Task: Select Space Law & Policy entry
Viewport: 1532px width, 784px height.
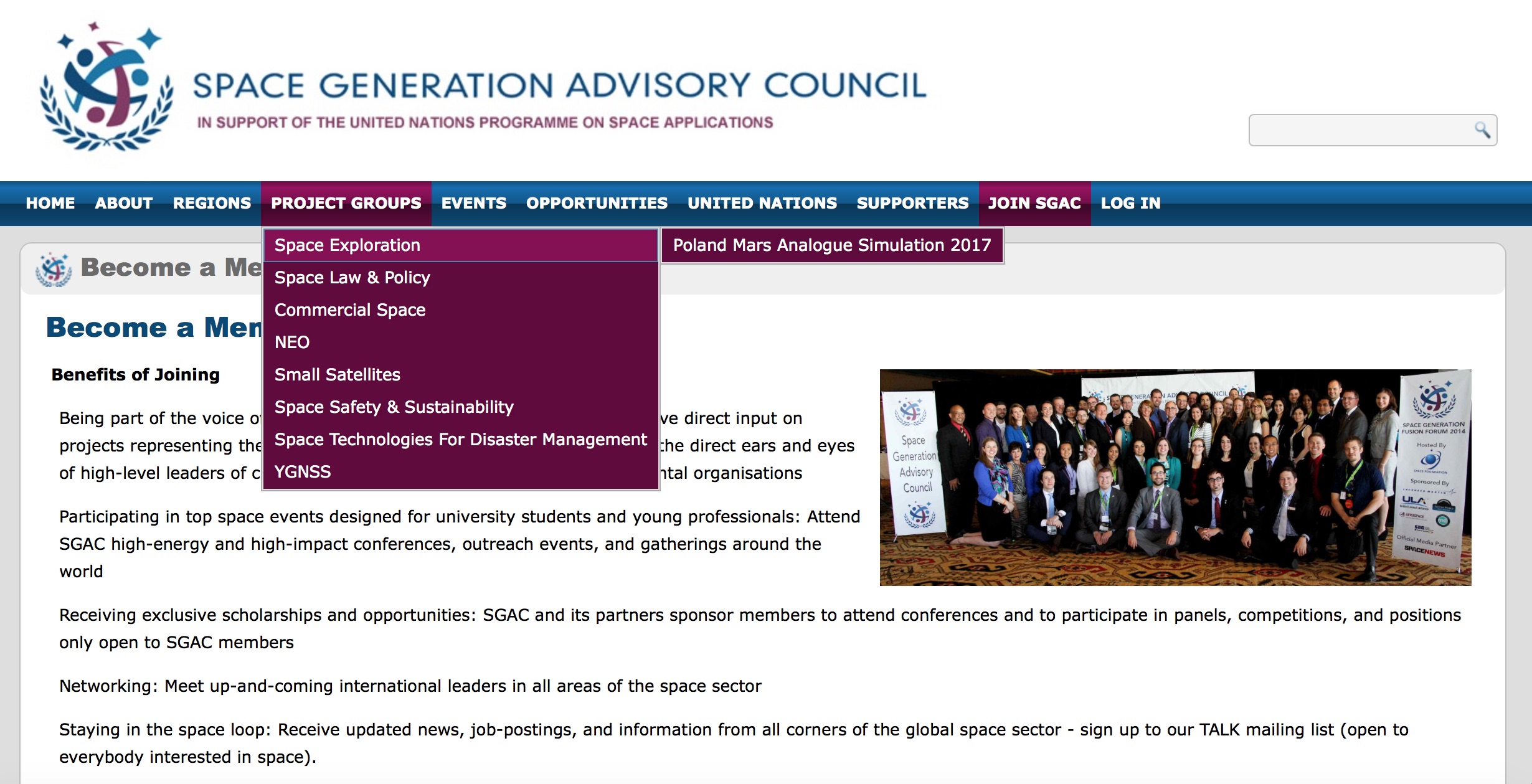Action: coord(461,278)
